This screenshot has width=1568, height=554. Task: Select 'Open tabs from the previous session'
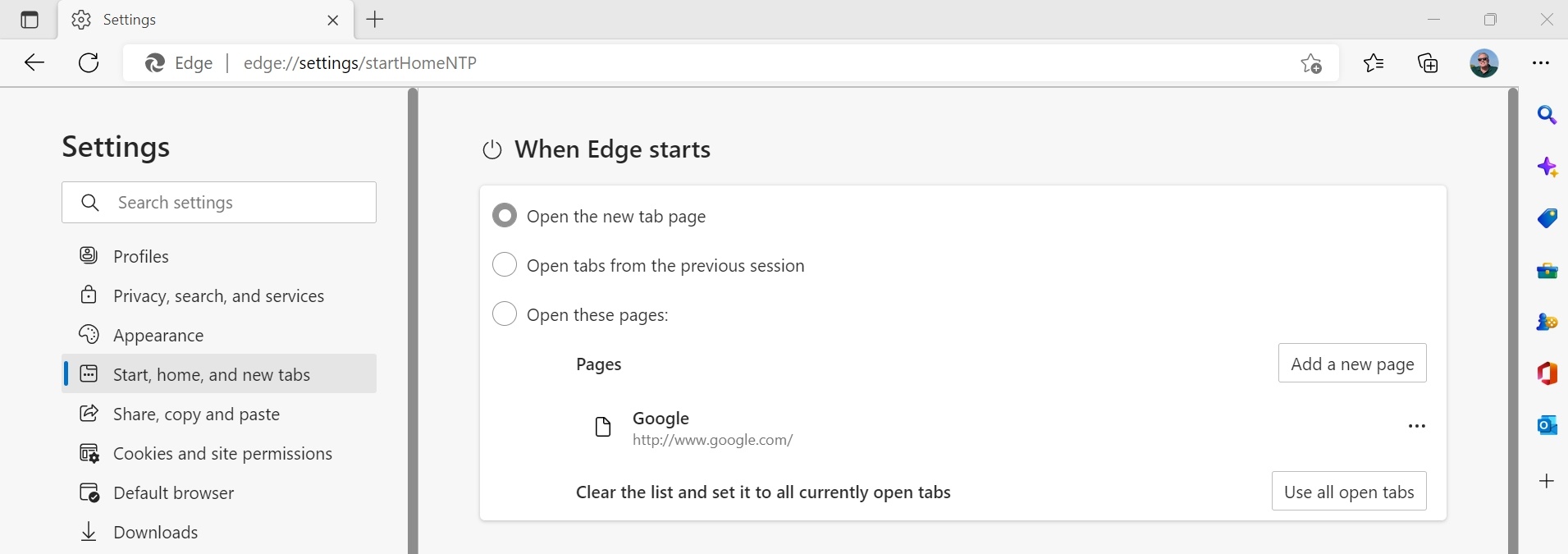[505, 265]
